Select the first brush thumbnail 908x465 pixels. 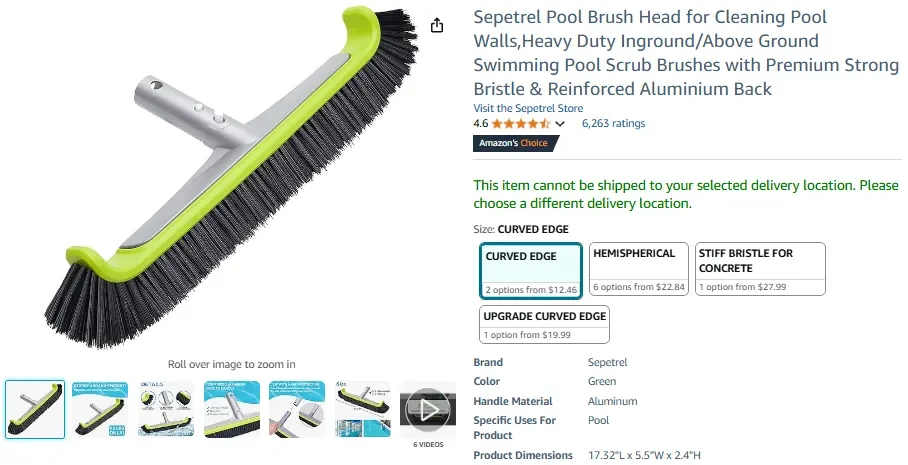point(35,408)
